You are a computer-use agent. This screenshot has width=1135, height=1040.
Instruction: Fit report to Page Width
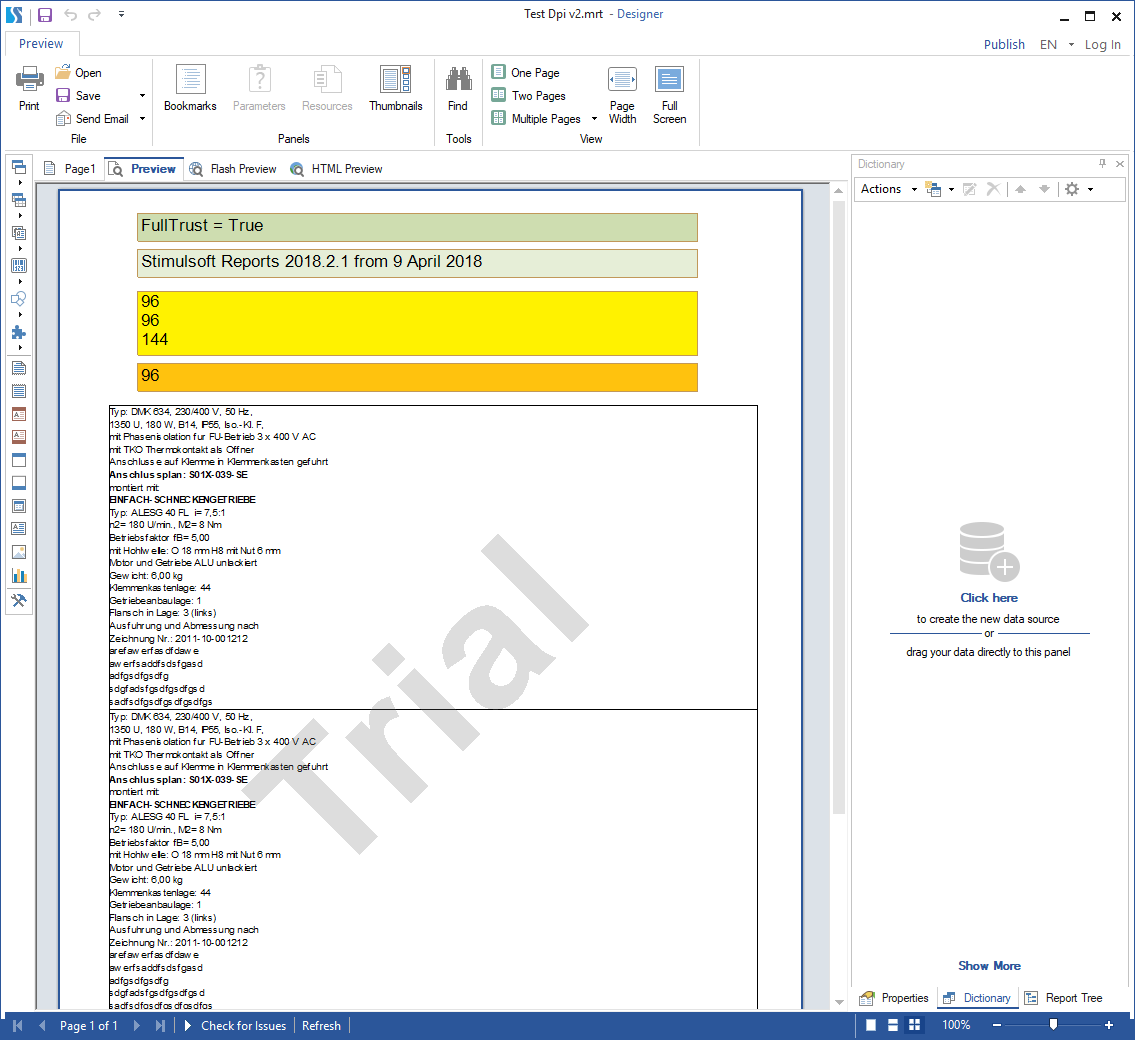coord(623,96)
